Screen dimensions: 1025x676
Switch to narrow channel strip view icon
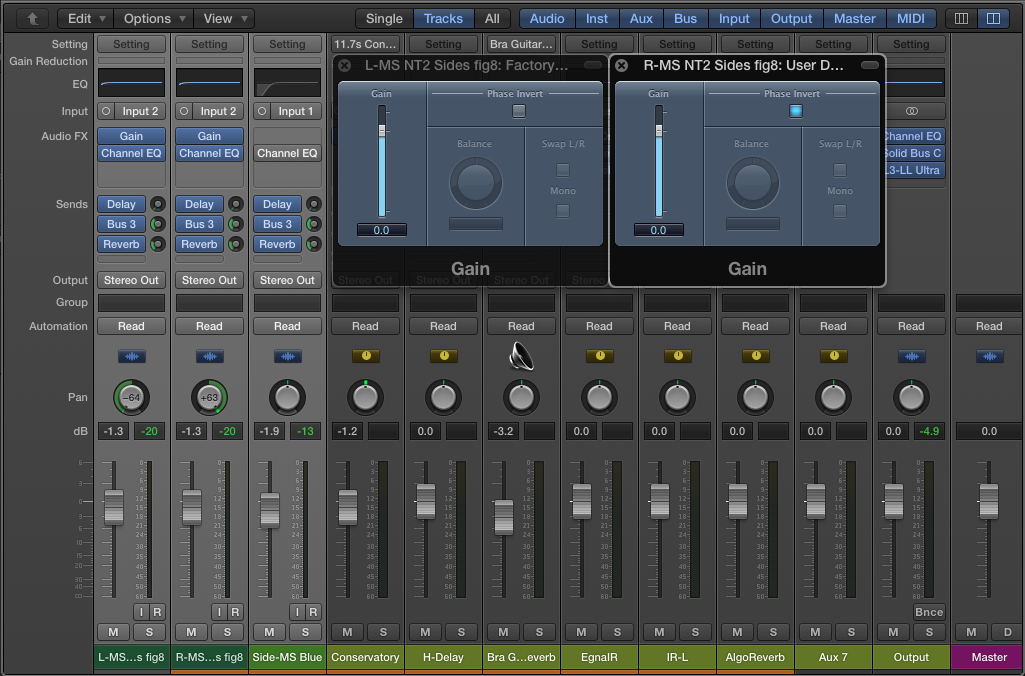(x=962, y=19)
